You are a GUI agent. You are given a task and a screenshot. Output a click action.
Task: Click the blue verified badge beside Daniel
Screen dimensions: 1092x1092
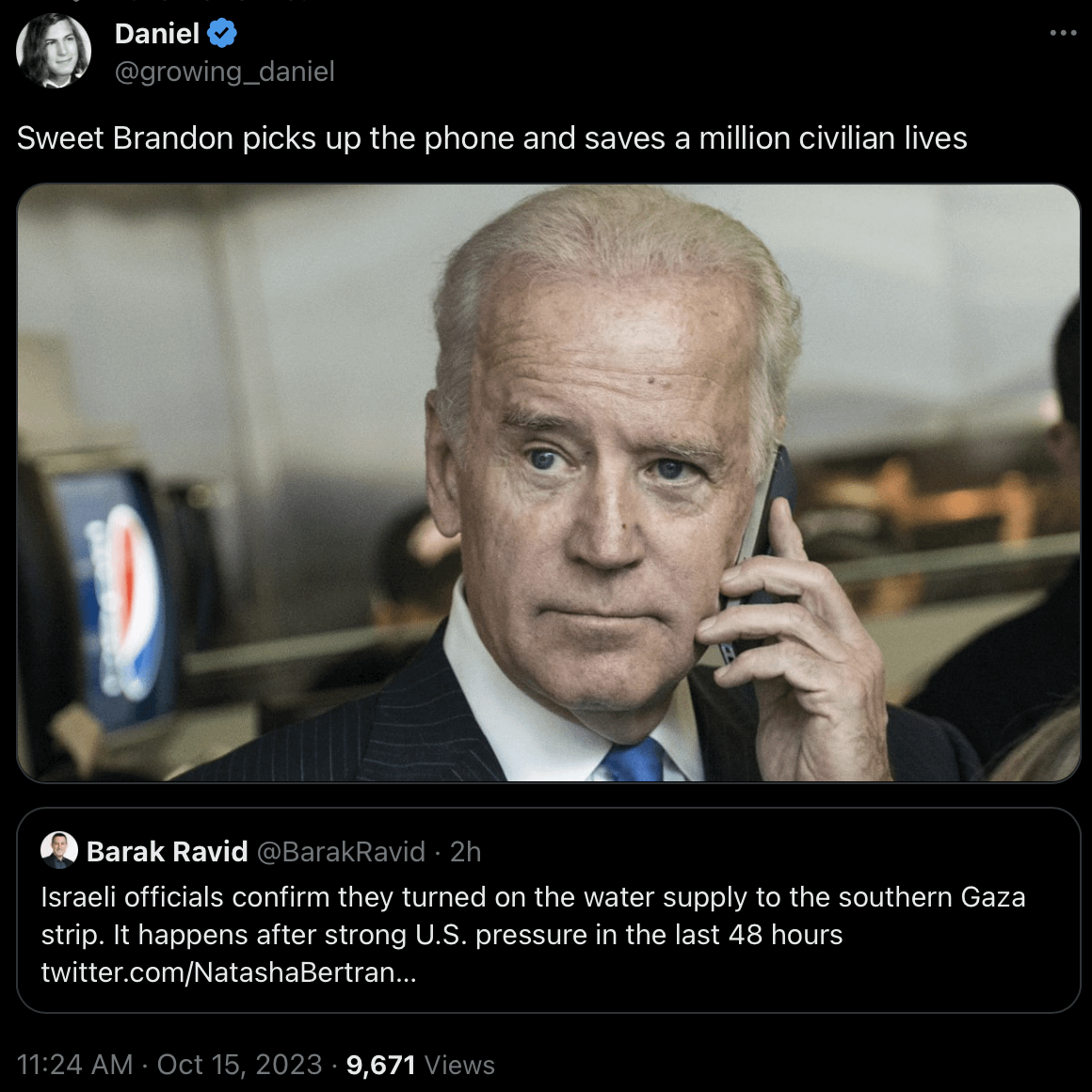(222, 34)
